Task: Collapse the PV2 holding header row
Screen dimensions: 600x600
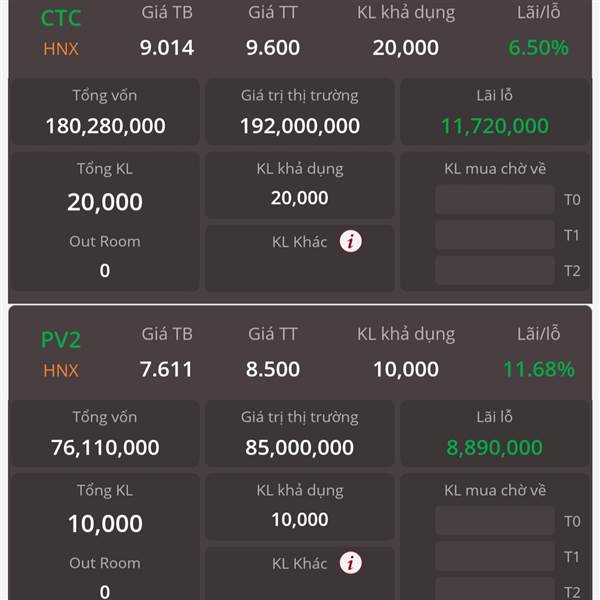Action: pos(300,352)
